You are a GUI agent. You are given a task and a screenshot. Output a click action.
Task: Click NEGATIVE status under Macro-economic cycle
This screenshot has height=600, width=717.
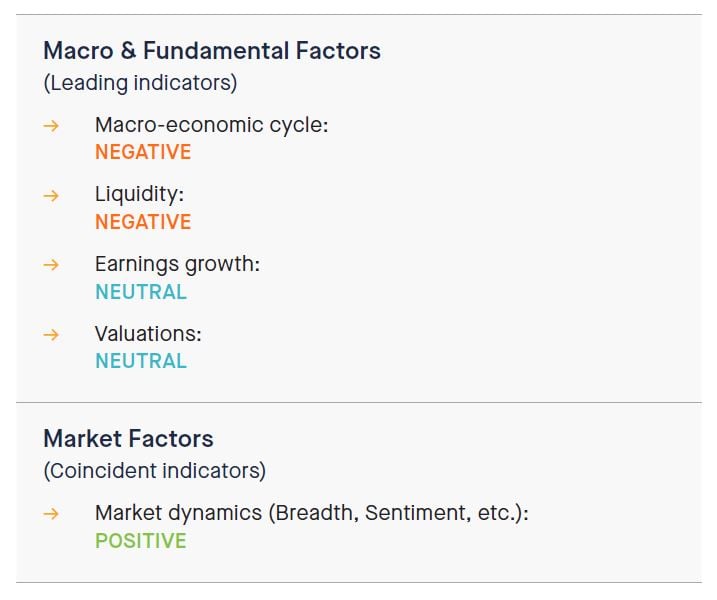tap(143, 153)
